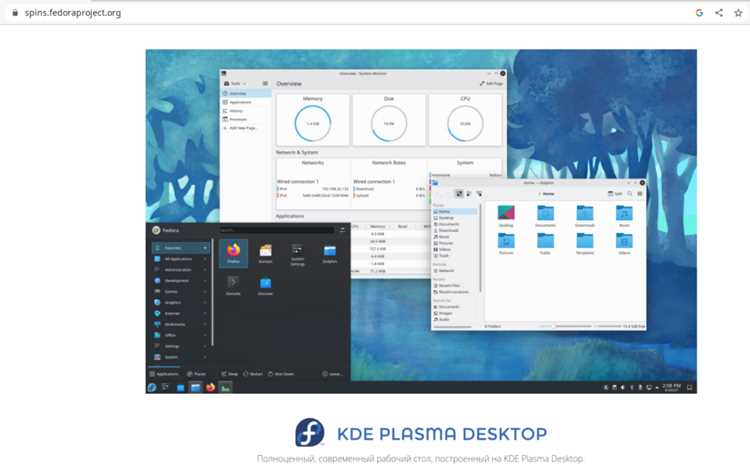This screenshot has height=474, width=750.
Task: Click the Shut Down button in the launcher
Action: click(281, 374)
